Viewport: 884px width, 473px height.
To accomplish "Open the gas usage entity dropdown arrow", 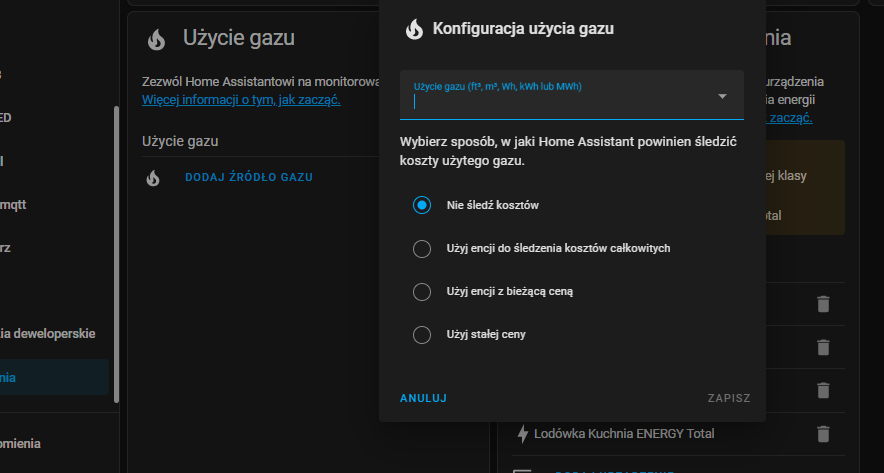I will point(722,96).
